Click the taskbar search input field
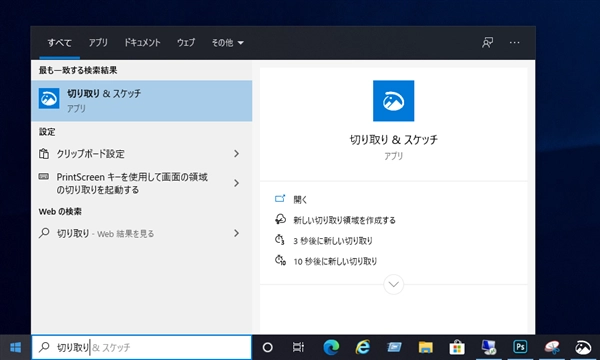 coord(142,347)
